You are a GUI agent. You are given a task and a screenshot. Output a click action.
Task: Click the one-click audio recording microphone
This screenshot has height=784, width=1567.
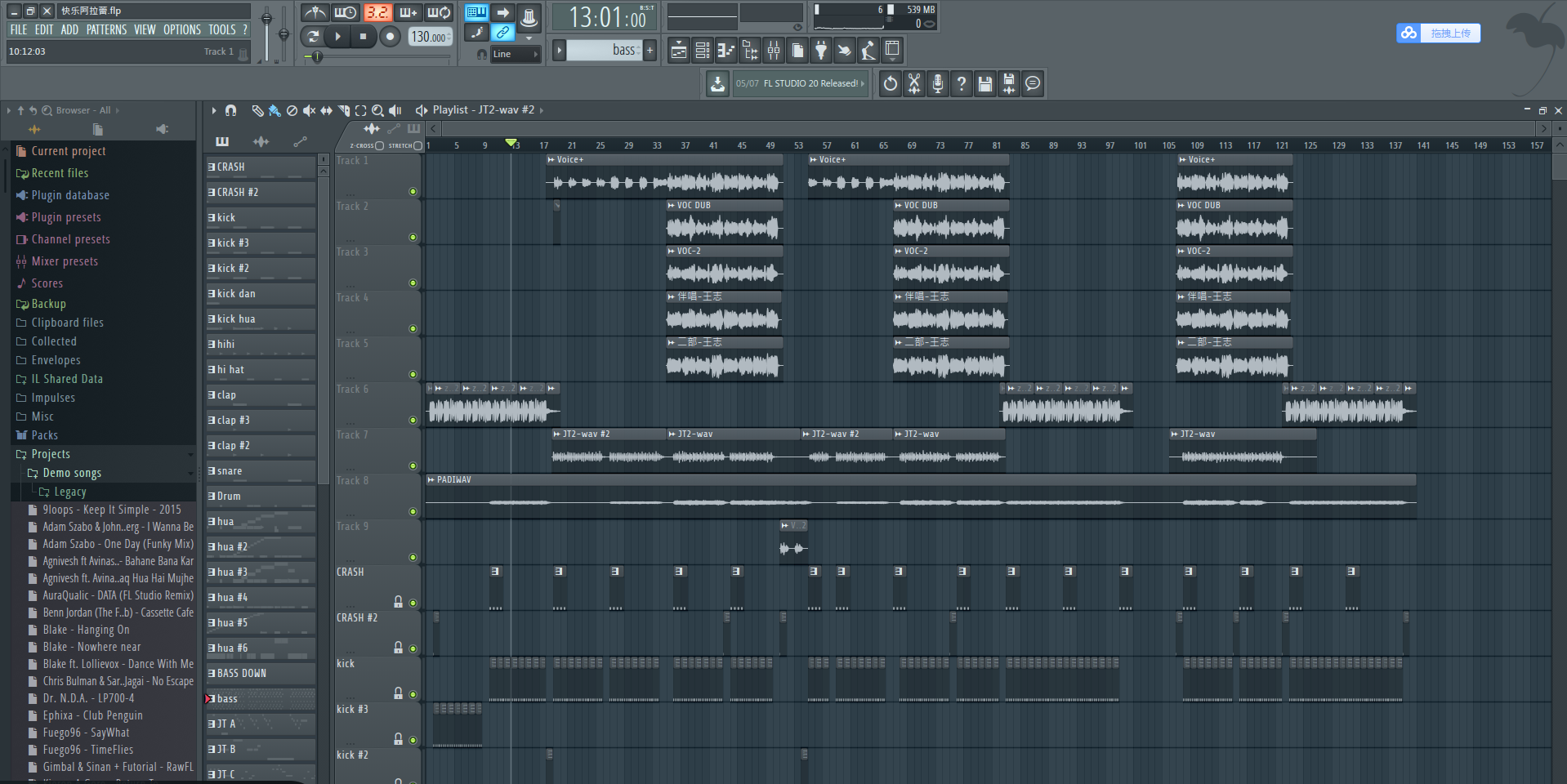point(938,83)
